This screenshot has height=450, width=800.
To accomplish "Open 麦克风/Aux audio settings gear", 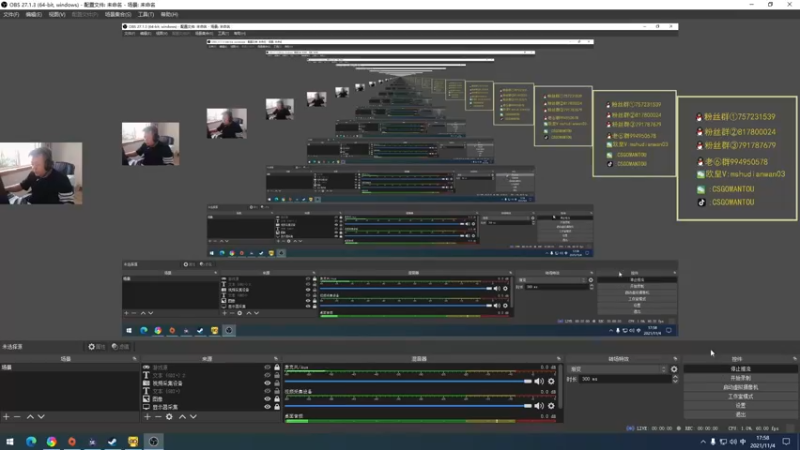I will [551, 381].
